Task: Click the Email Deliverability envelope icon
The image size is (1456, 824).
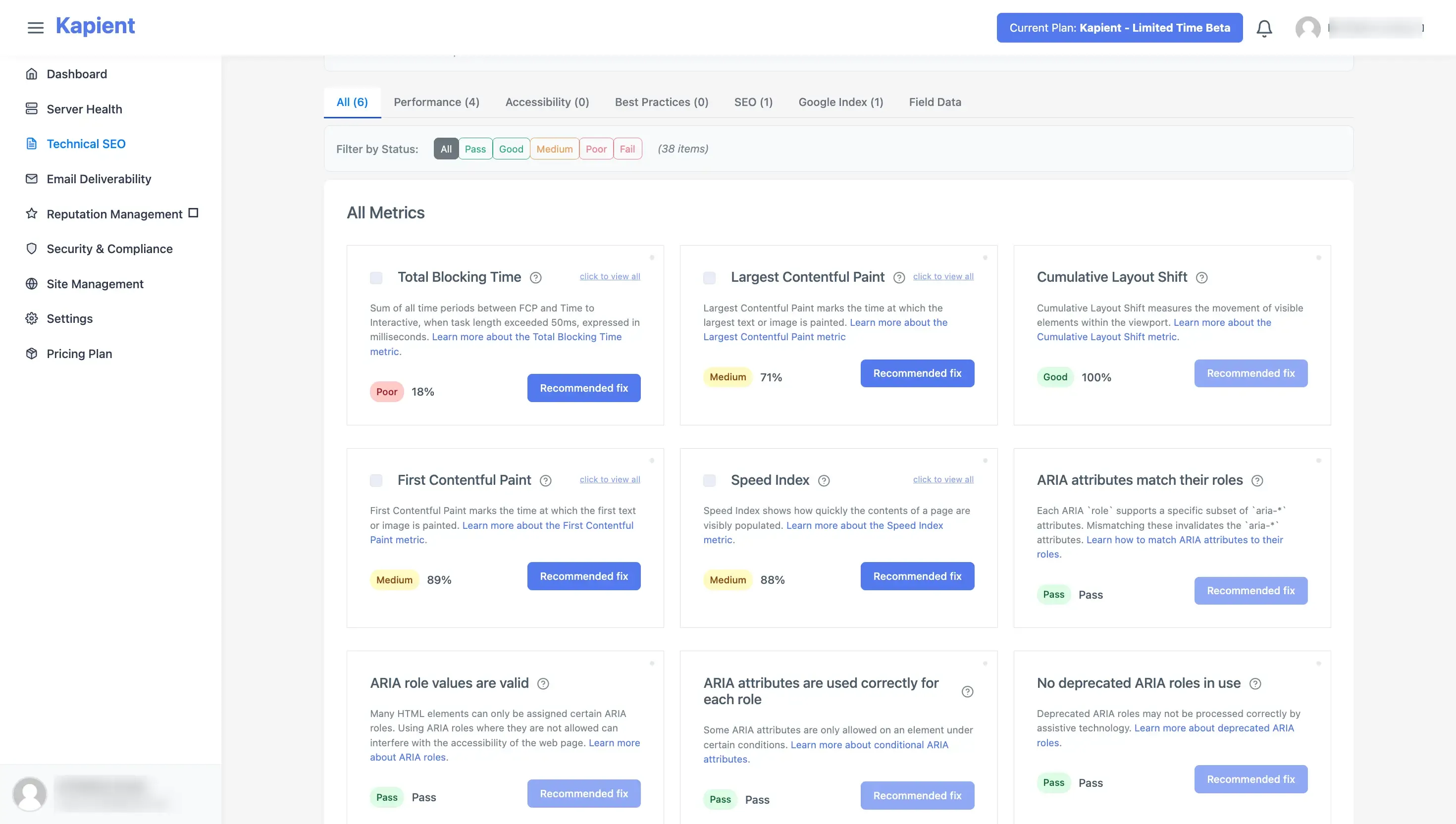Action: 32,179
